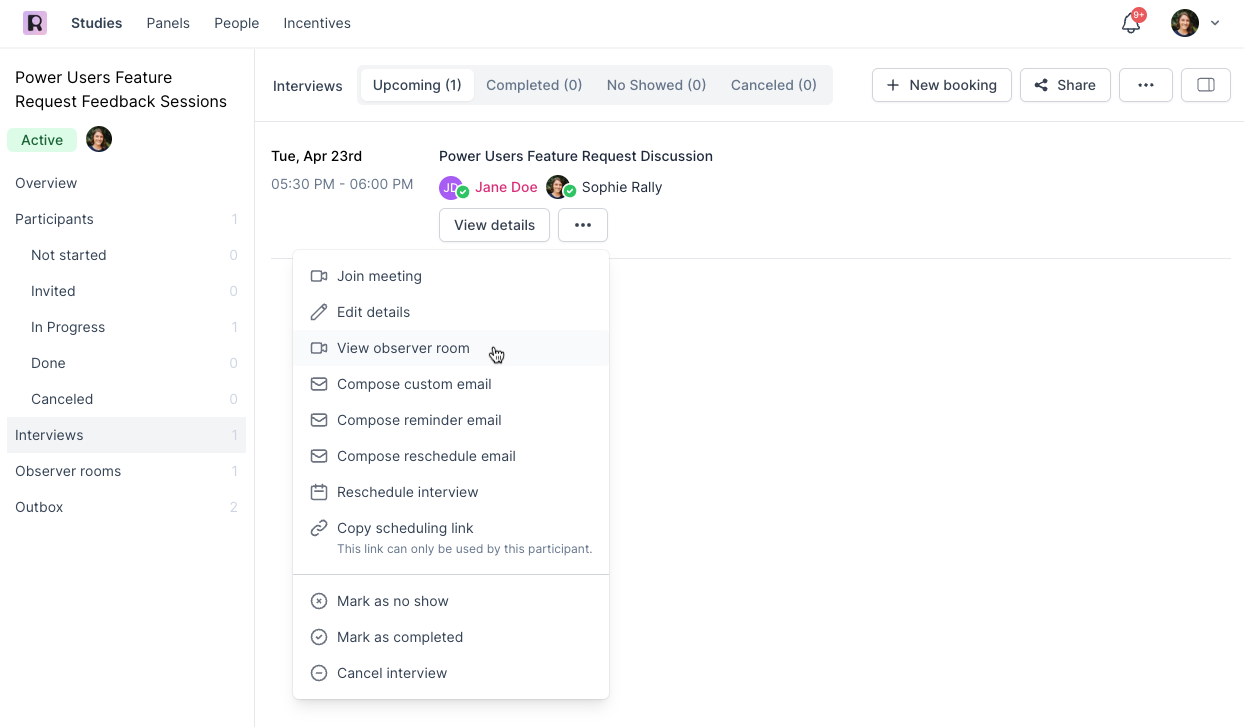The height and width of the screenshot is (727, 1244).
Task: Choose Mark as completed from the menu
Action: coord(399,637)
